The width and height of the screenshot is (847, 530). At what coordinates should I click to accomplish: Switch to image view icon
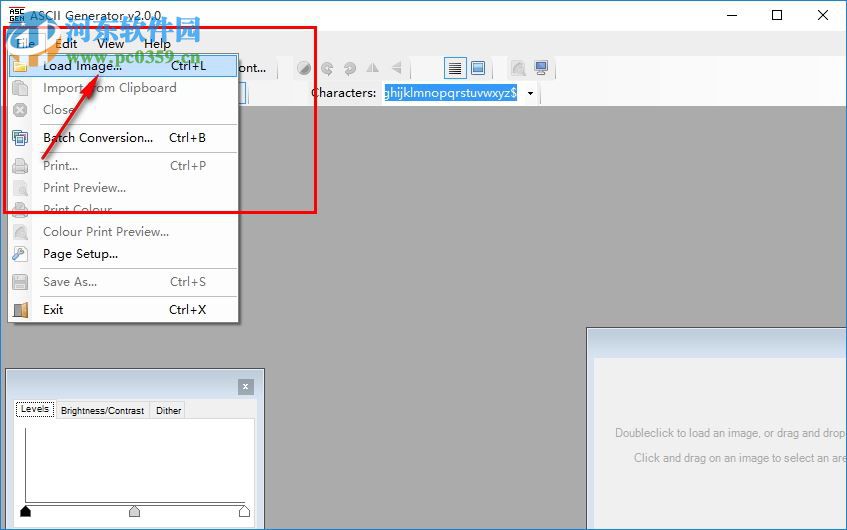point(478,68)
